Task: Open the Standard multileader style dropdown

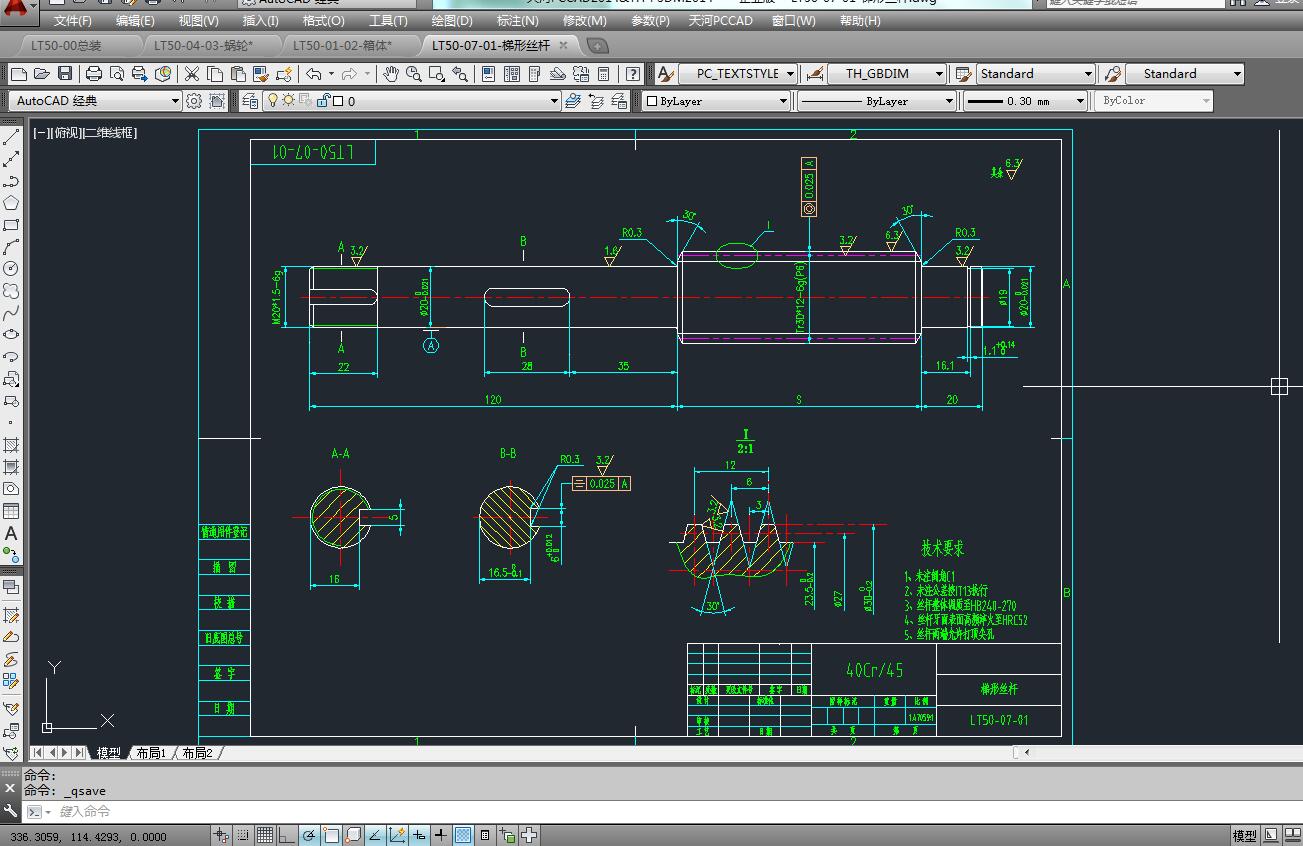Action: tap(1185, 74)
